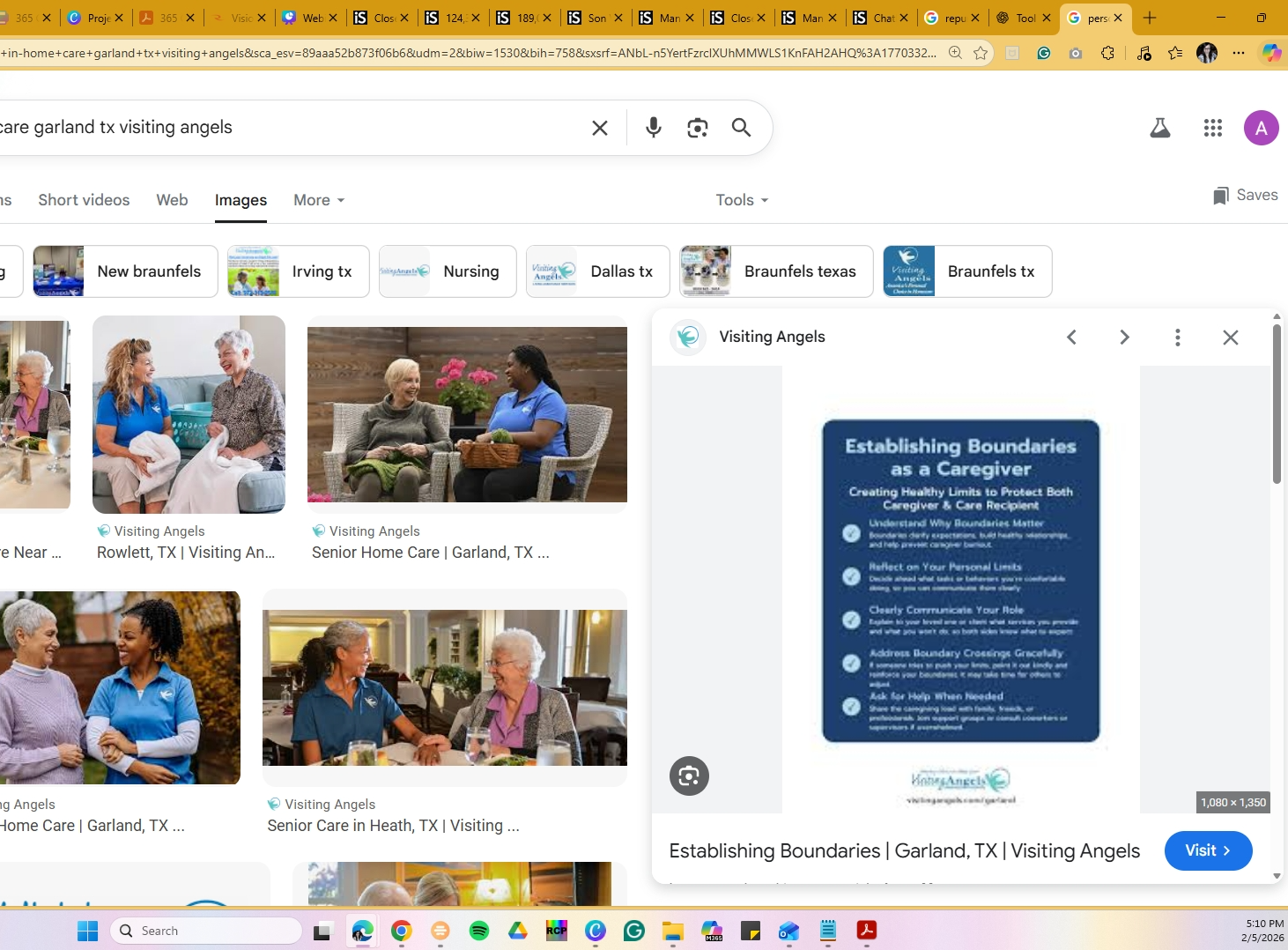This screenshot has height=950, width=1288.
Task: Expand the More search filters dropdown
Action: 318,200
